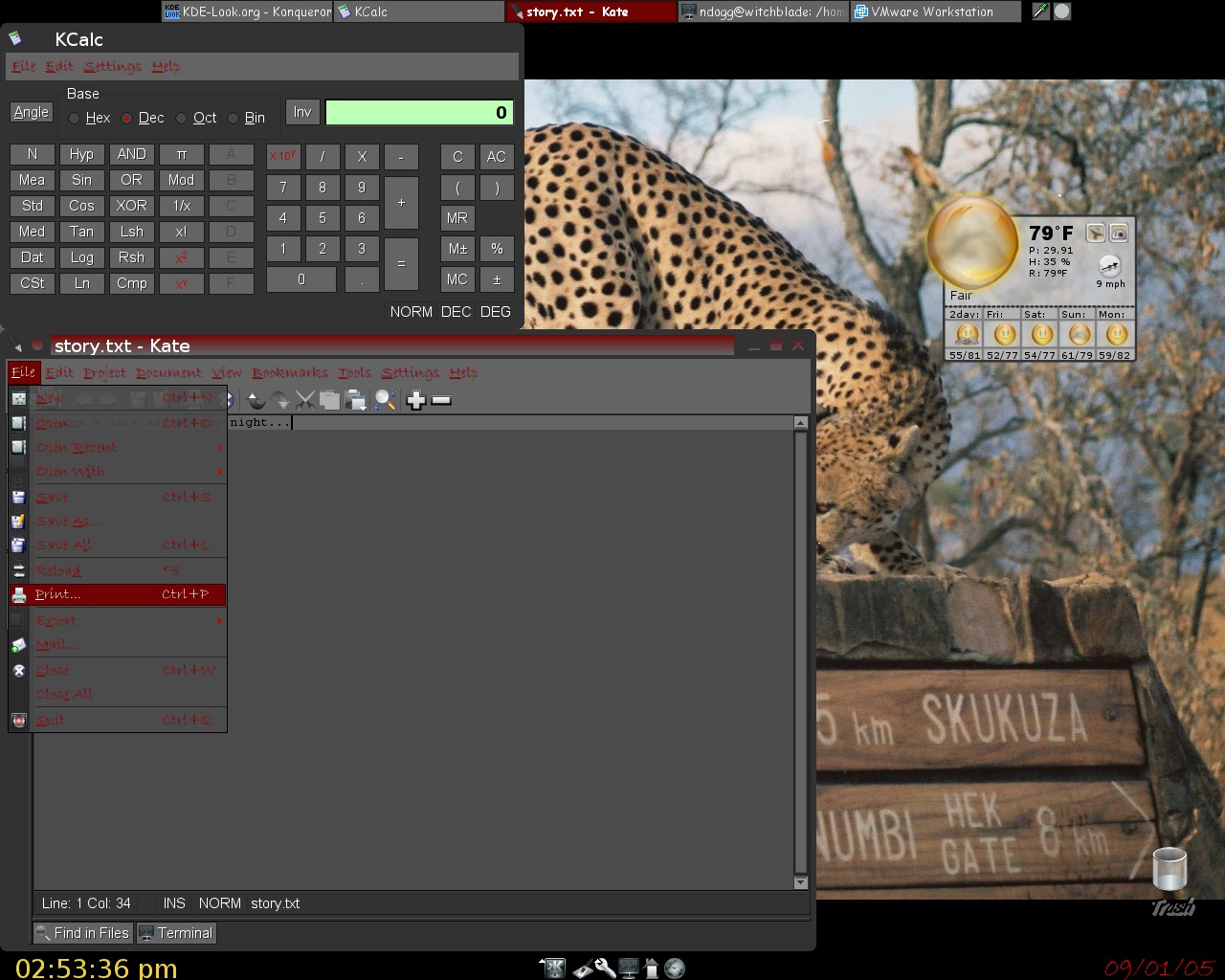Click the wrench settings icon in bottom panel

click(x=605, y=968)
